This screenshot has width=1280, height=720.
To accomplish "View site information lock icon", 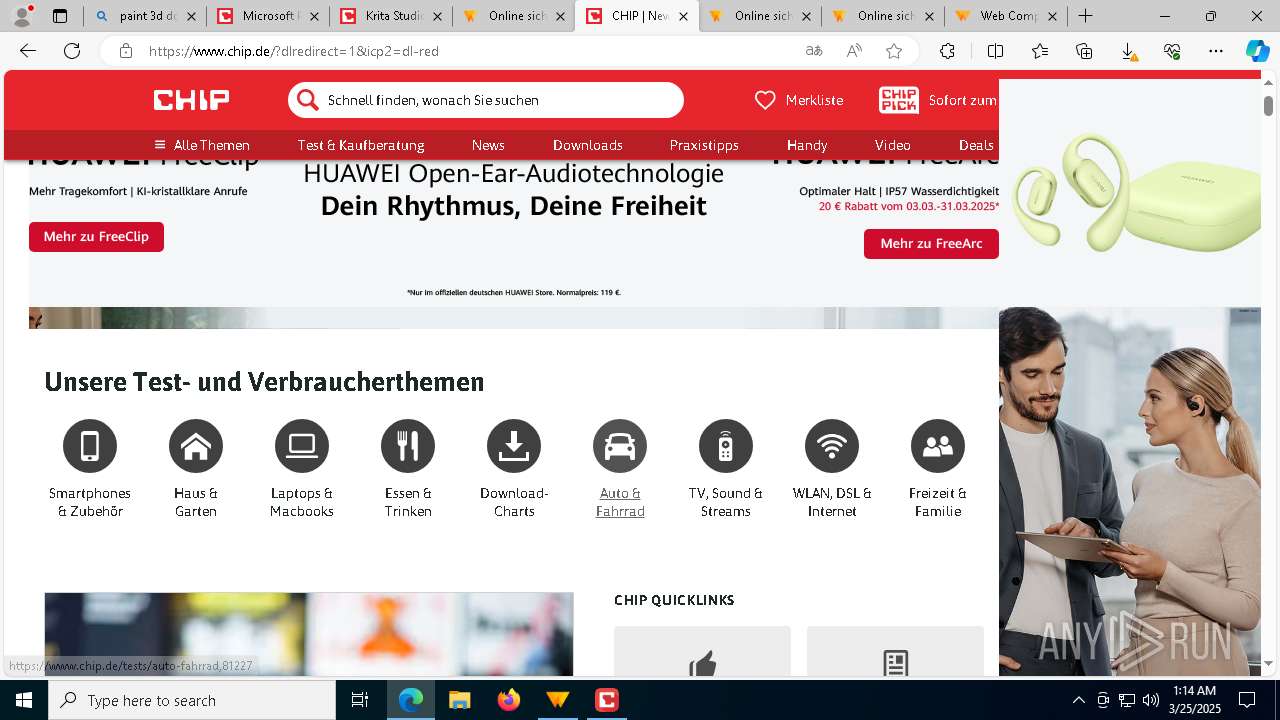I will pyautogui.click(x=125, y=51).
